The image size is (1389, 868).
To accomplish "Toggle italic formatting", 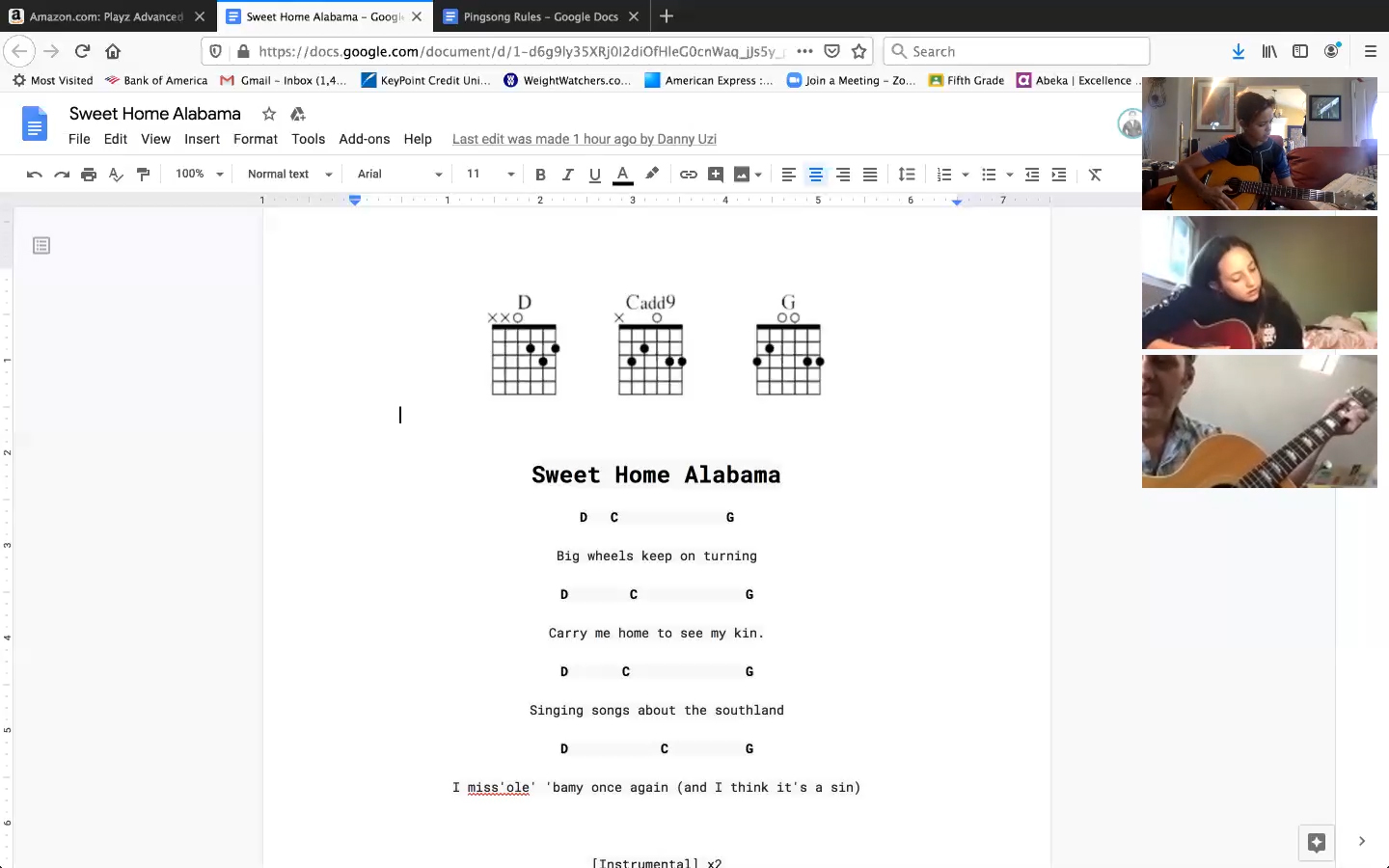I will (567, 175).
